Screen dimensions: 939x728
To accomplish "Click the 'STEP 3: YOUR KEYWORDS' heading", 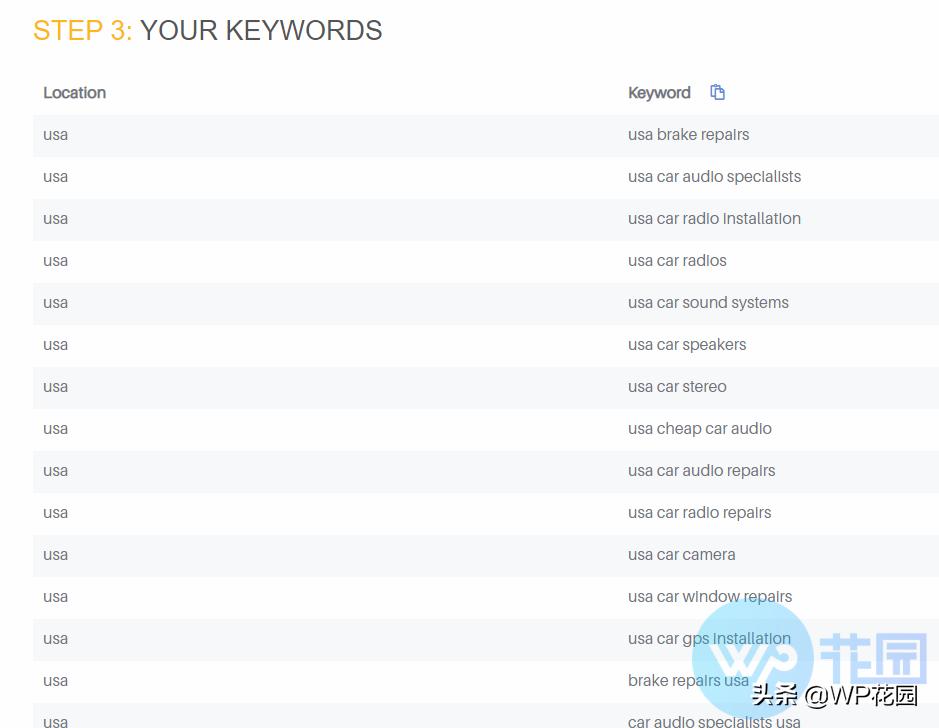I will [x=207, y=31].
